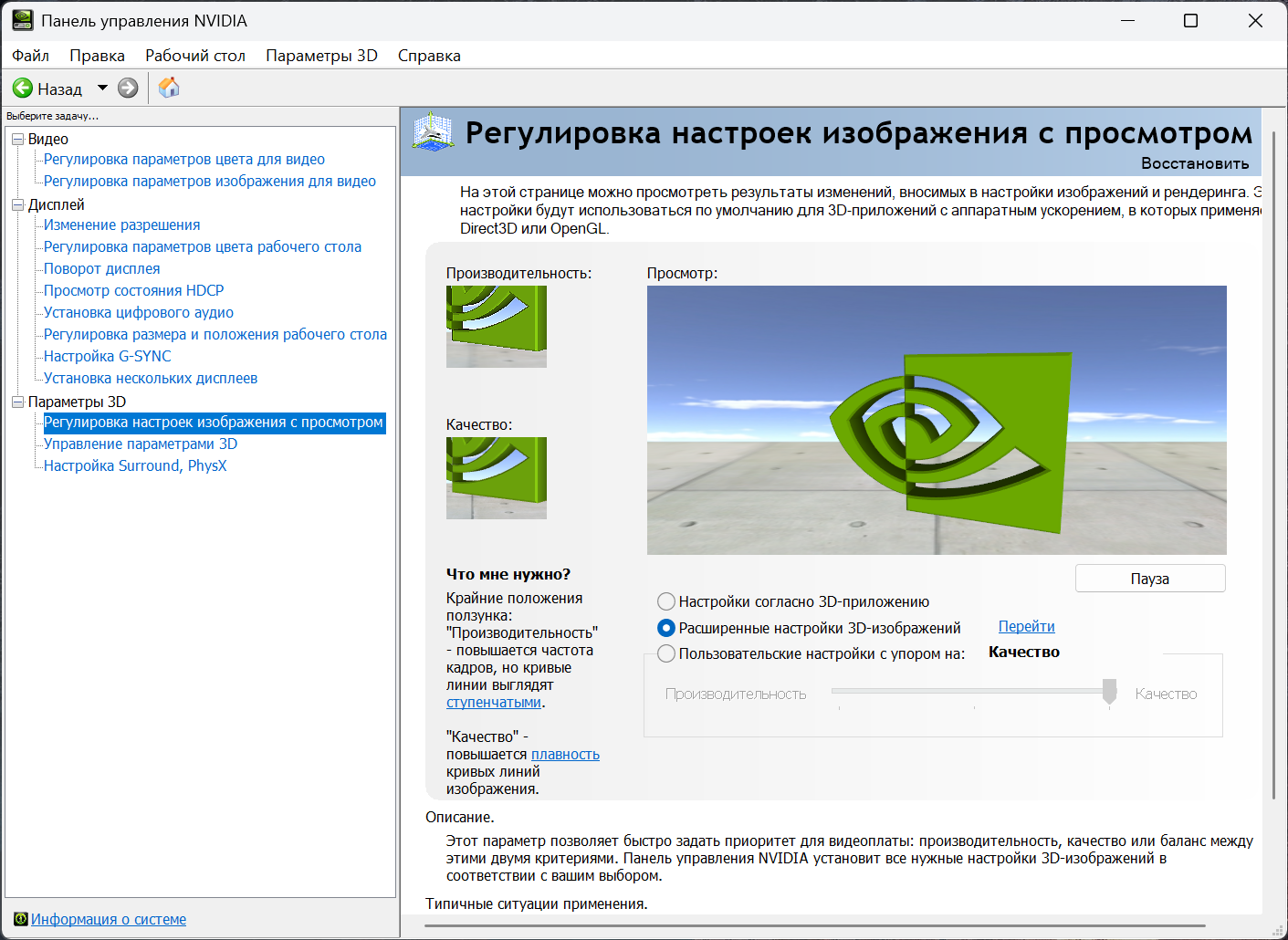Screen dimensions: 1288x940
Task: Click the NVIDIA app icon in title bar
Action: (x=23, y=20)
